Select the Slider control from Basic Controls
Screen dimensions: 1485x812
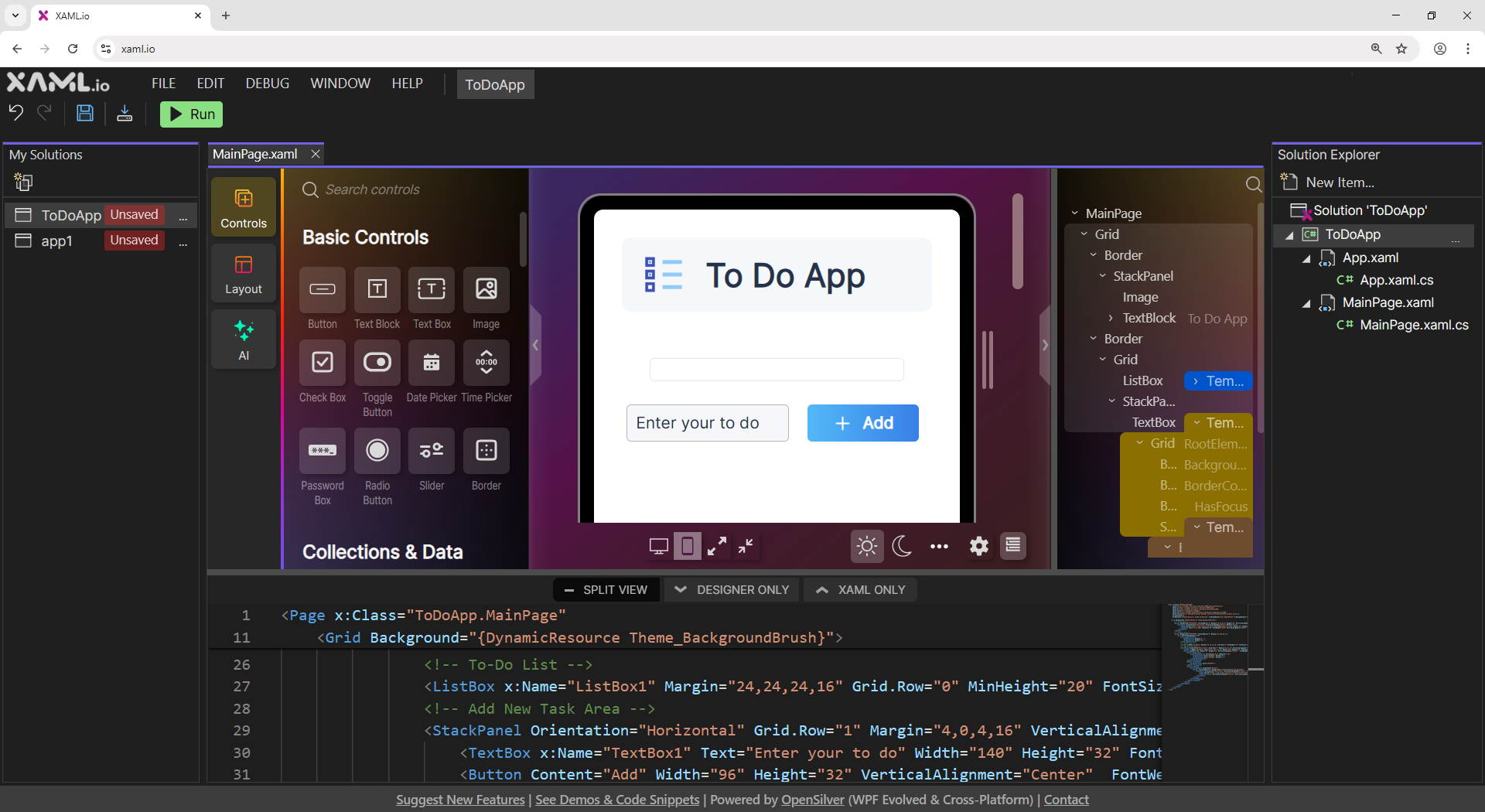(x=431, y=452)
